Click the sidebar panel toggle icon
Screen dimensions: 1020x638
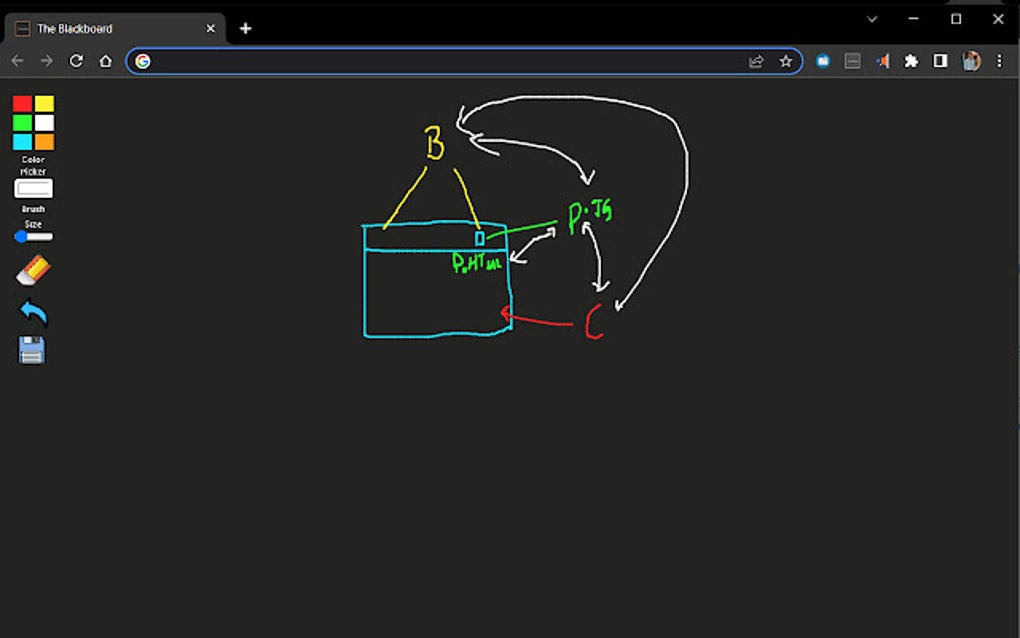[941, 61]
